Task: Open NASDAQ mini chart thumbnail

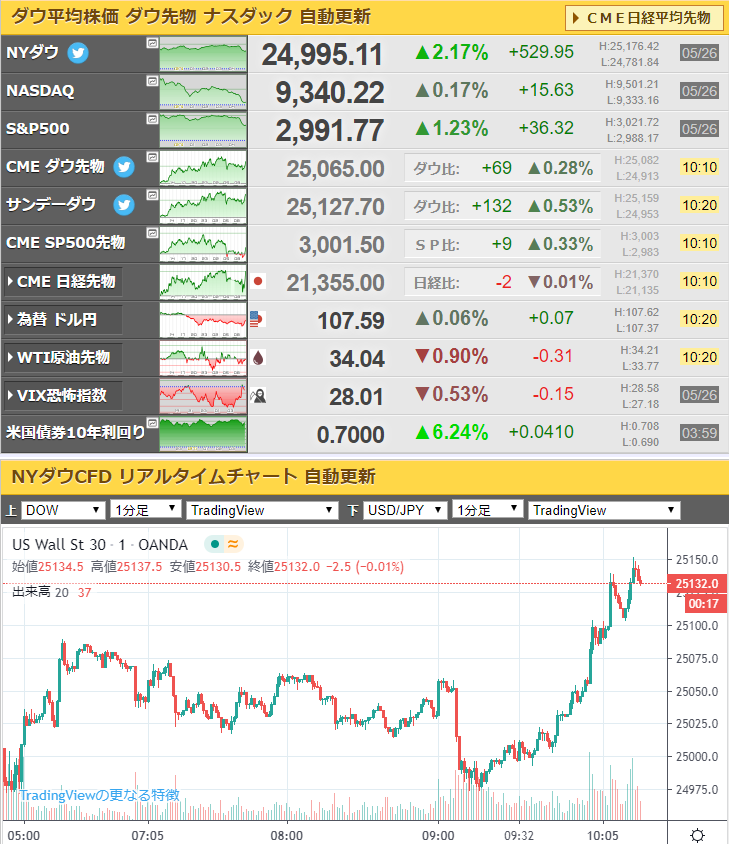Action: coord(203,92)
